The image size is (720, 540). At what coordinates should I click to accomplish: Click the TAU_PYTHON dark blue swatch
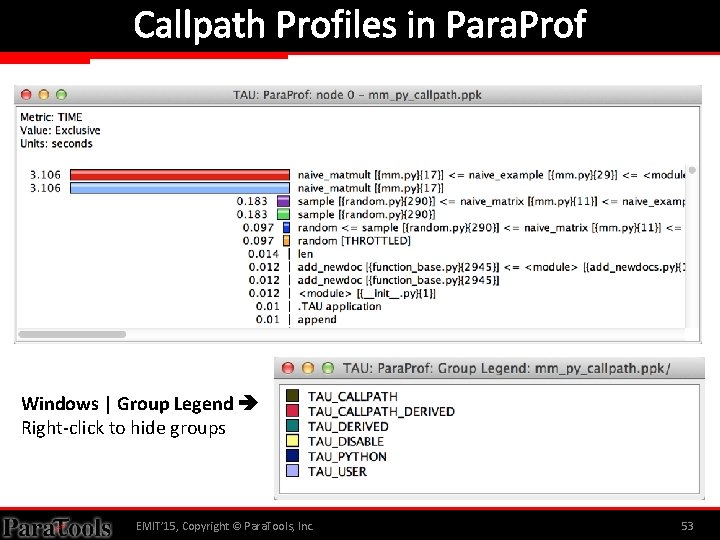[x=292, y=456]
